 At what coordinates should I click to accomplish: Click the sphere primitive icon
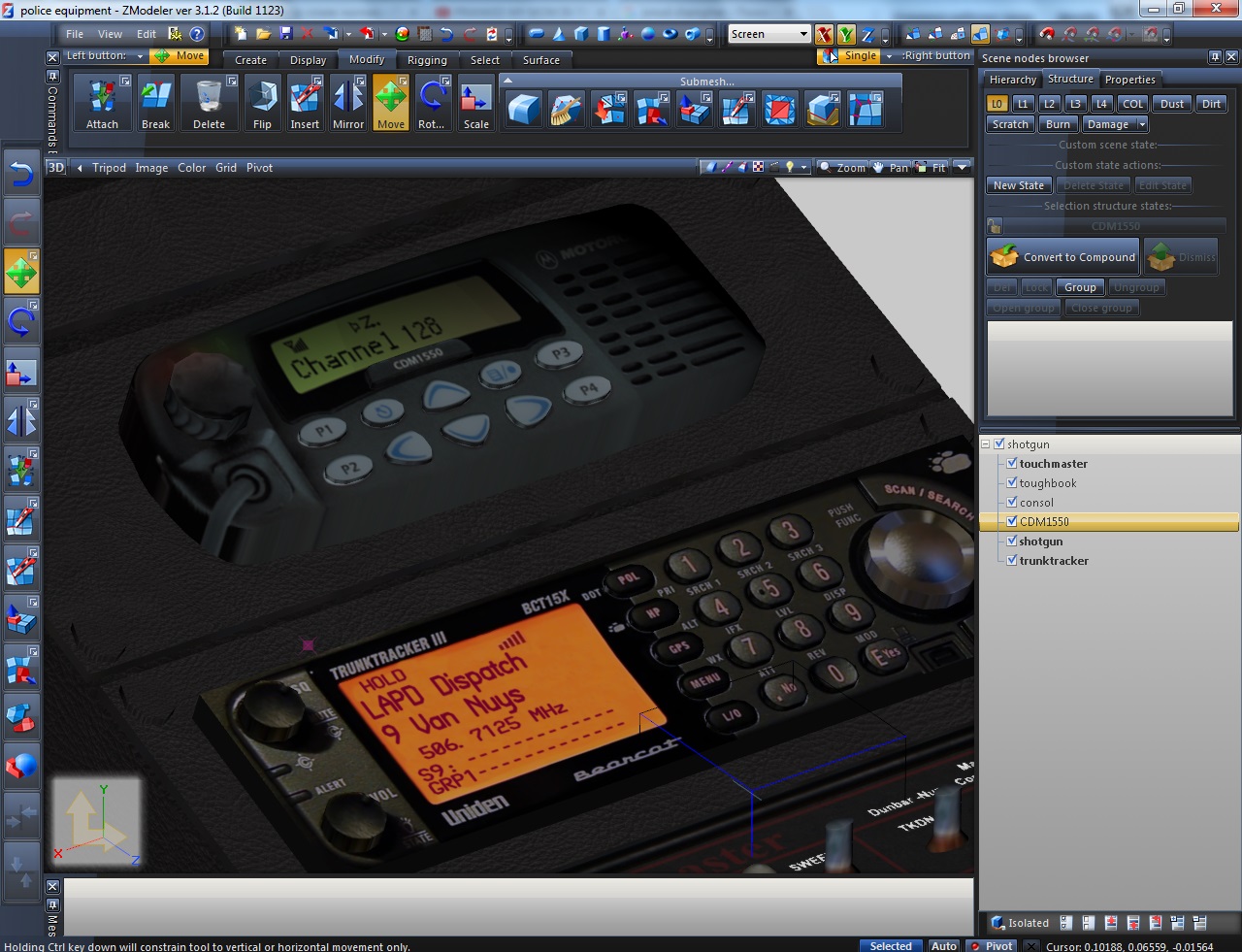[647, 34]
